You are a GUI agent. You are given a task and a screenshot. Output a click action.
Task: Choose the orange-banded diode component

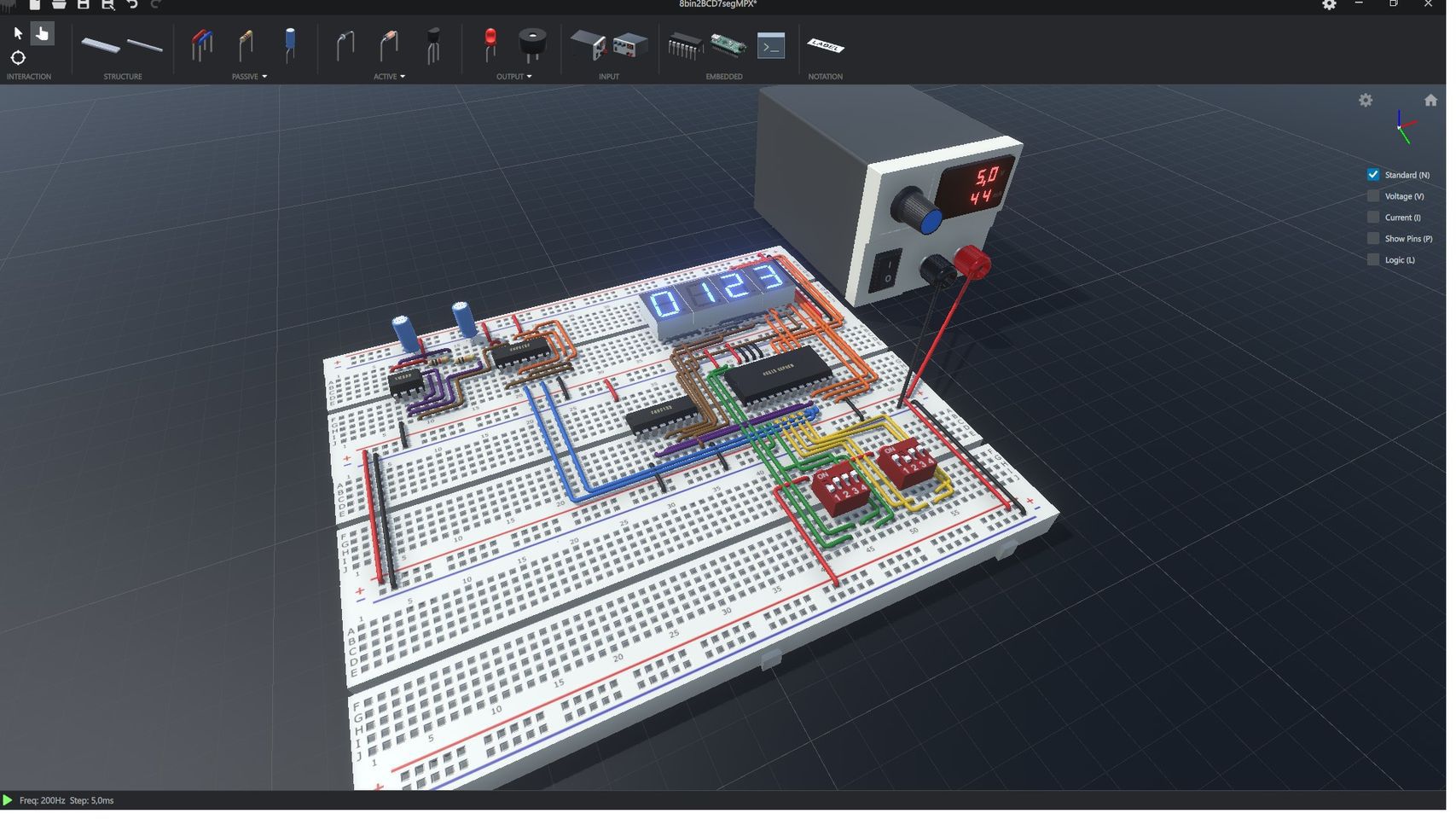point(389,45)
